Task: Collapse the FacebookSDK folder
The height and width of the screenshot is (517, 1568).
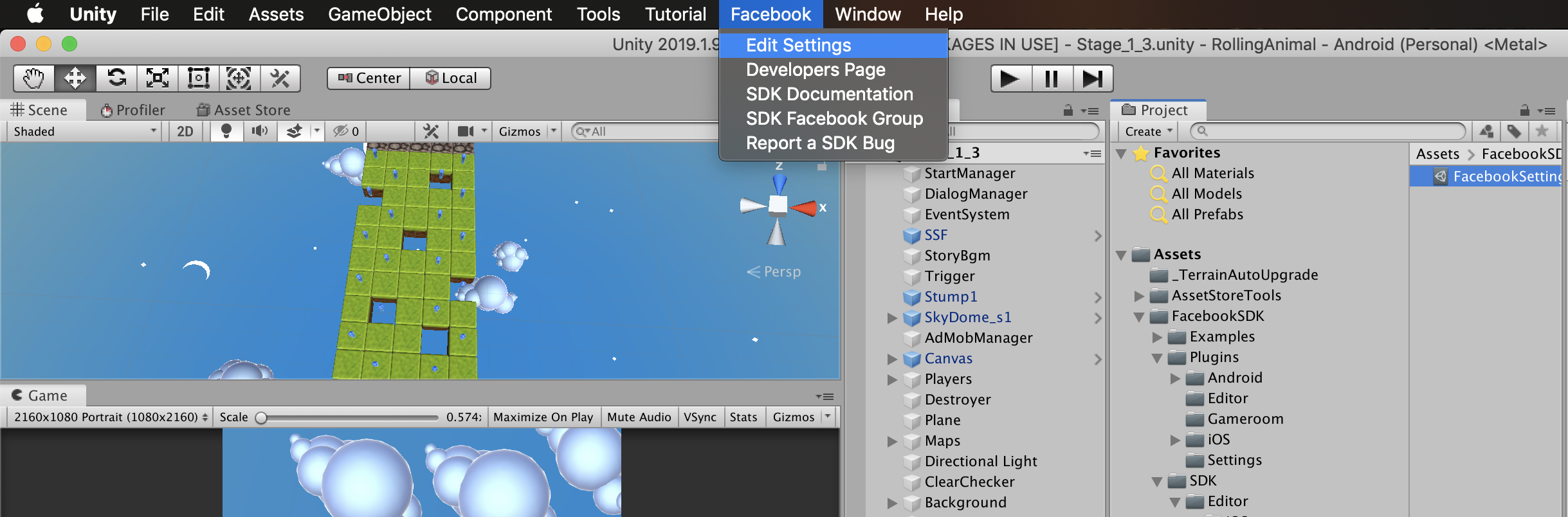Action: [1138, 317]
